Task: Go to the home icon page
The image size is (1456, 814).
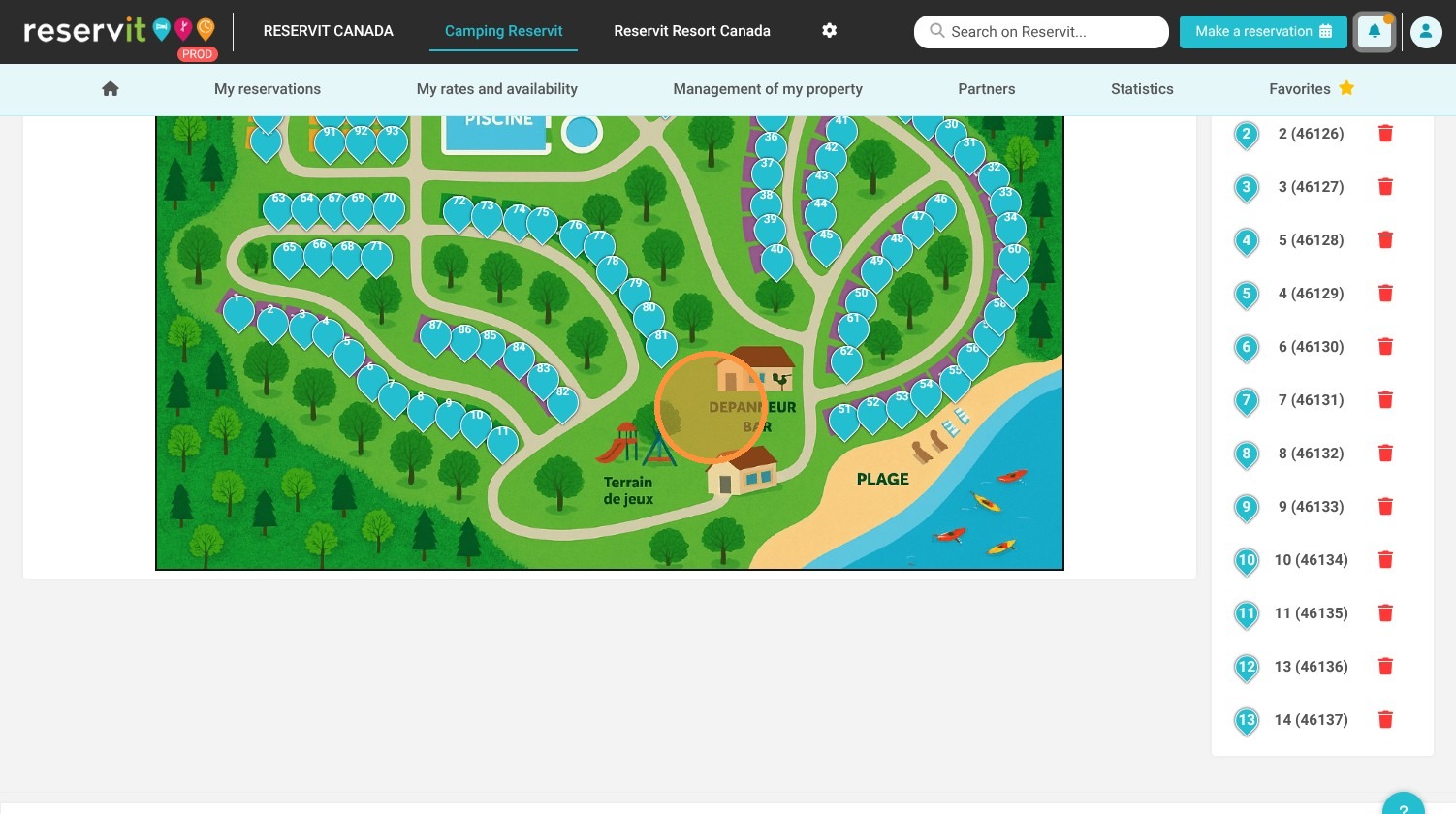Action: pos(110,88)
